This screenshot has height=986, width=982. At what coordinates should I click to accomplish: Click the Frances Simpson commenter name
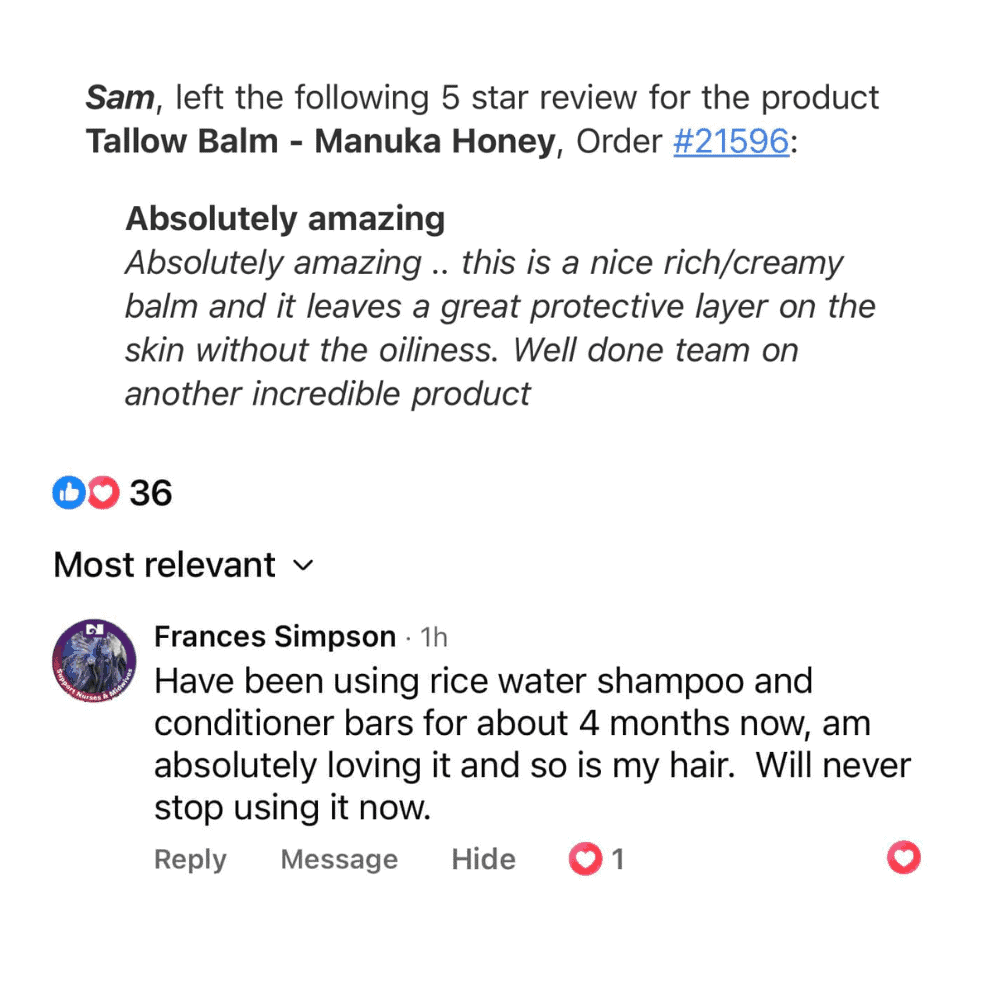point(275,637)
